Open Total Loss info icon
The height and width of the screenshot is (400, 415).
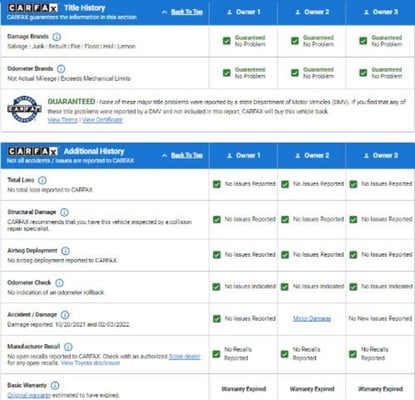click(x=42, y=180)
